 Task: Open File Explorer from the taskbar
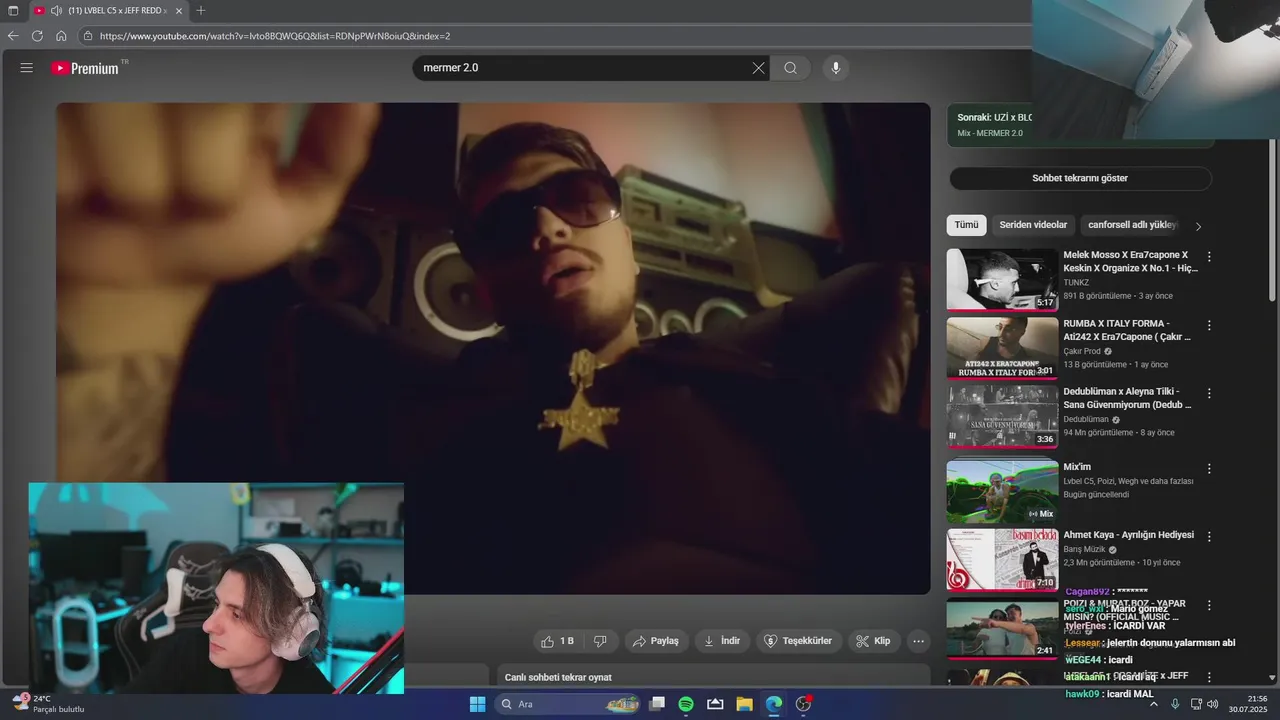744,704
